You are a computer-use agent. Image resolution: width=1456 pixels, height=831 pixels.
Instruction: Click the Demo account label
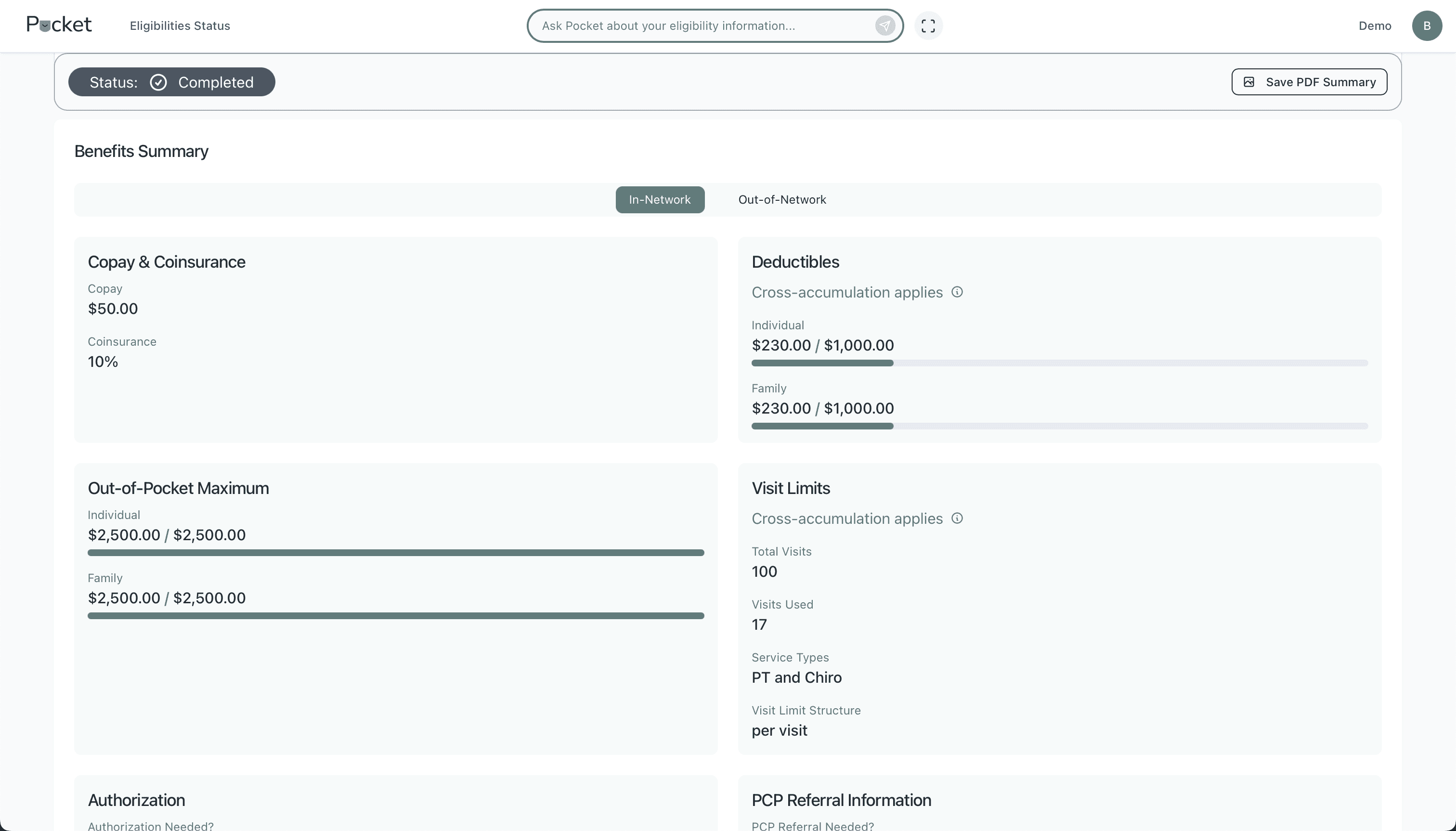(1374, 26)
